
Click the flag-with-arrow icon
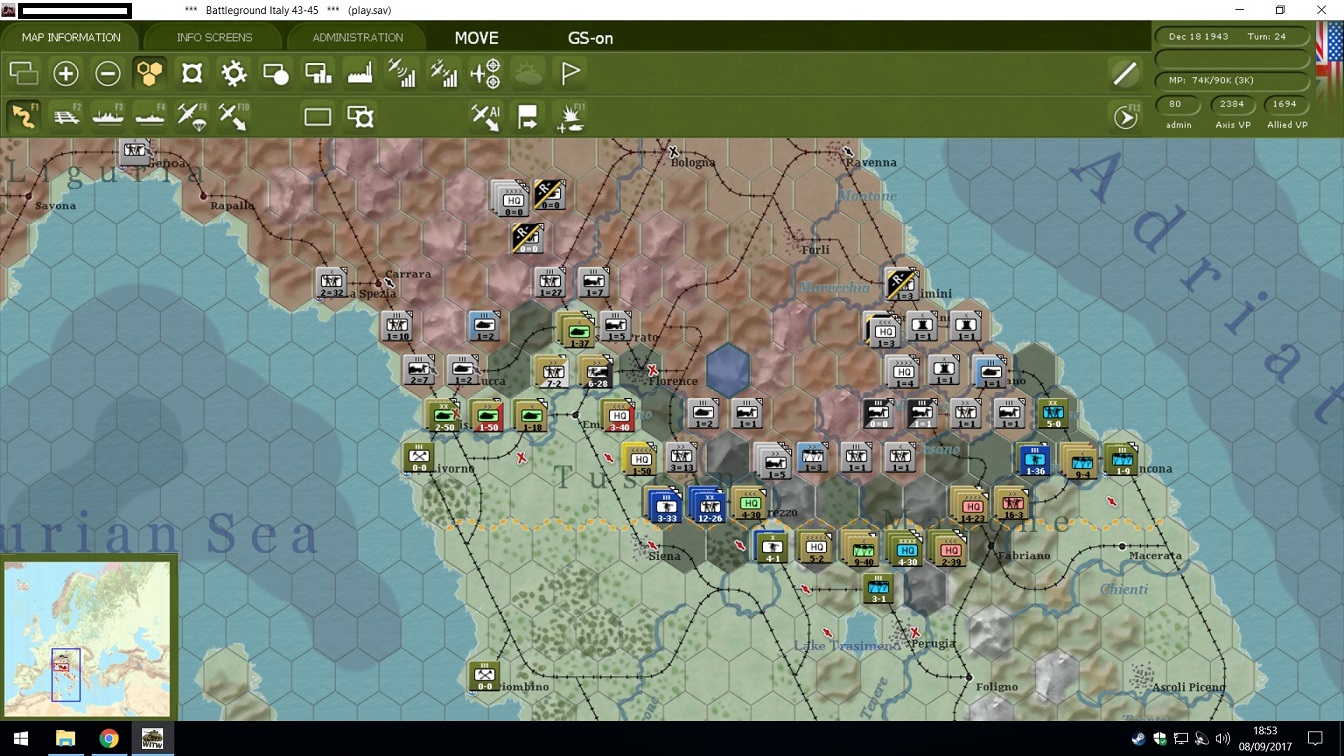[528, 117]
